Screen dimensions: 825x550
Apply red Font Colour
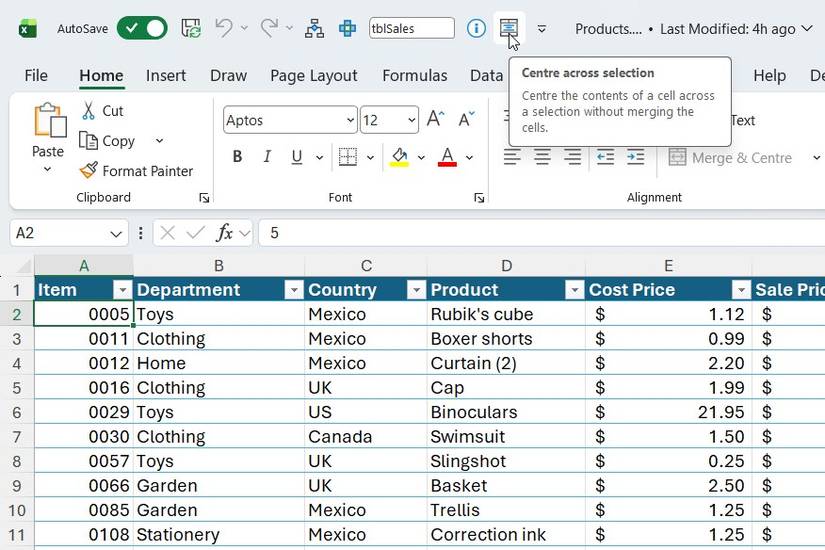click(447, 157)
